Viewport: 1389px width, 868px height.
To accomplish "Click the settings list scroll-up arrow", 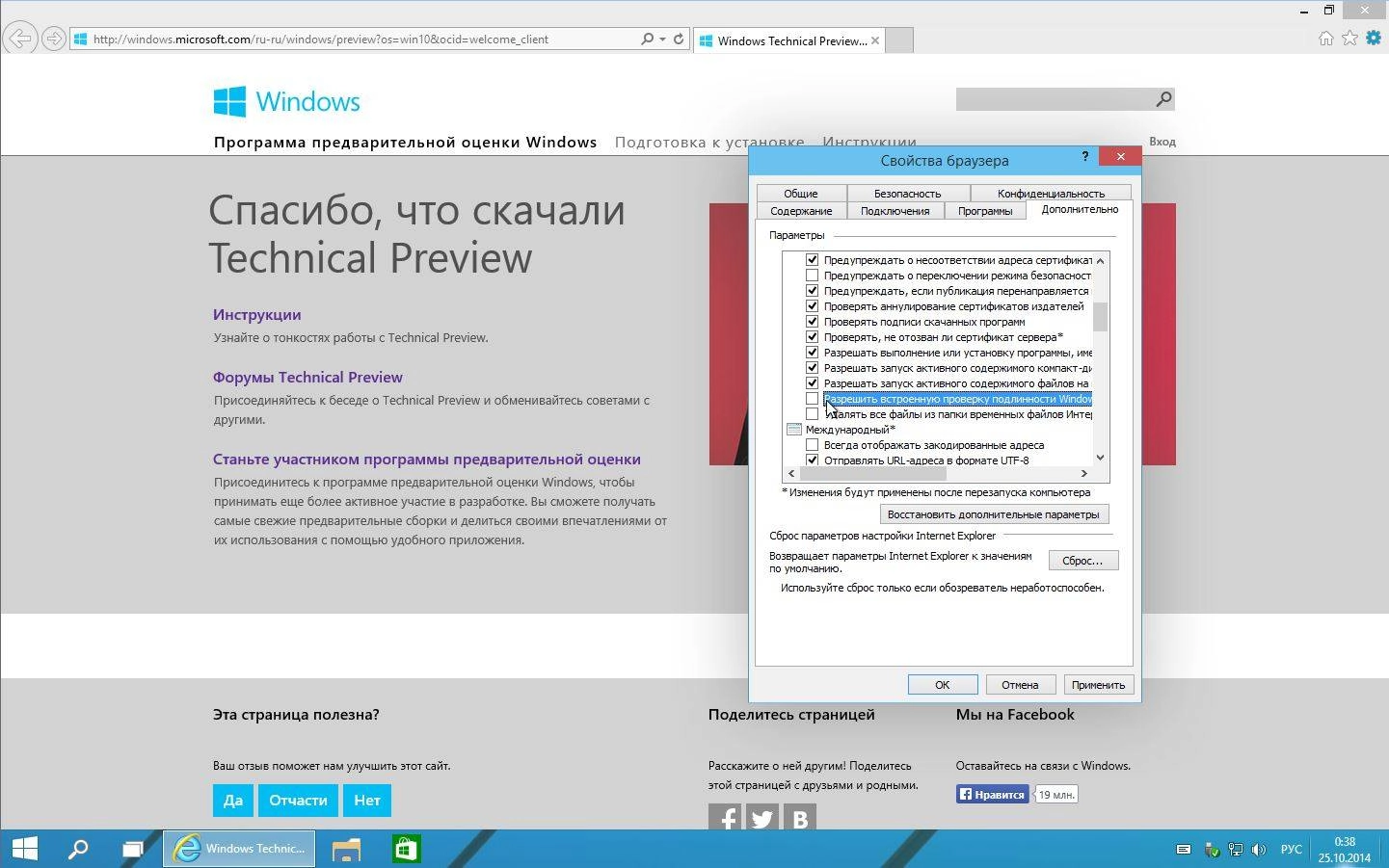I will (1101, 260).
